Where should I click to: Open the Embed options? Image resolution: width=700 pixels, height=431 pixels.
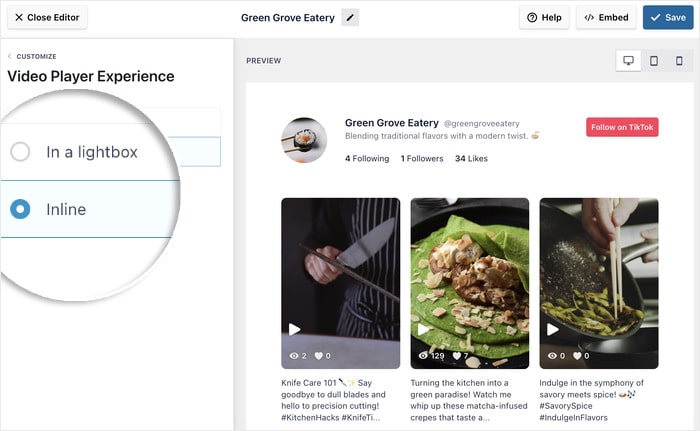(606, 18)
